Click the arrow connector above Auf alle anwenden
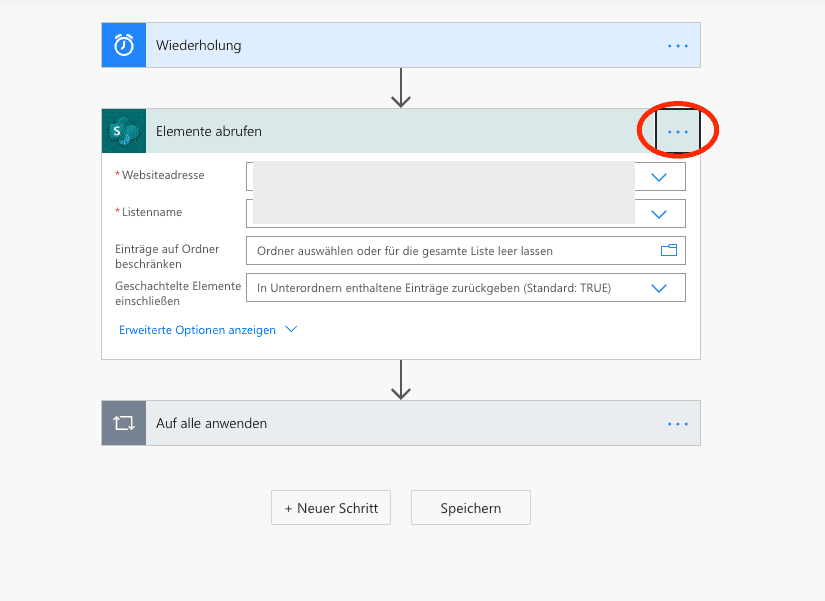Viewport: 825px width, 601px height. (401, 380)
